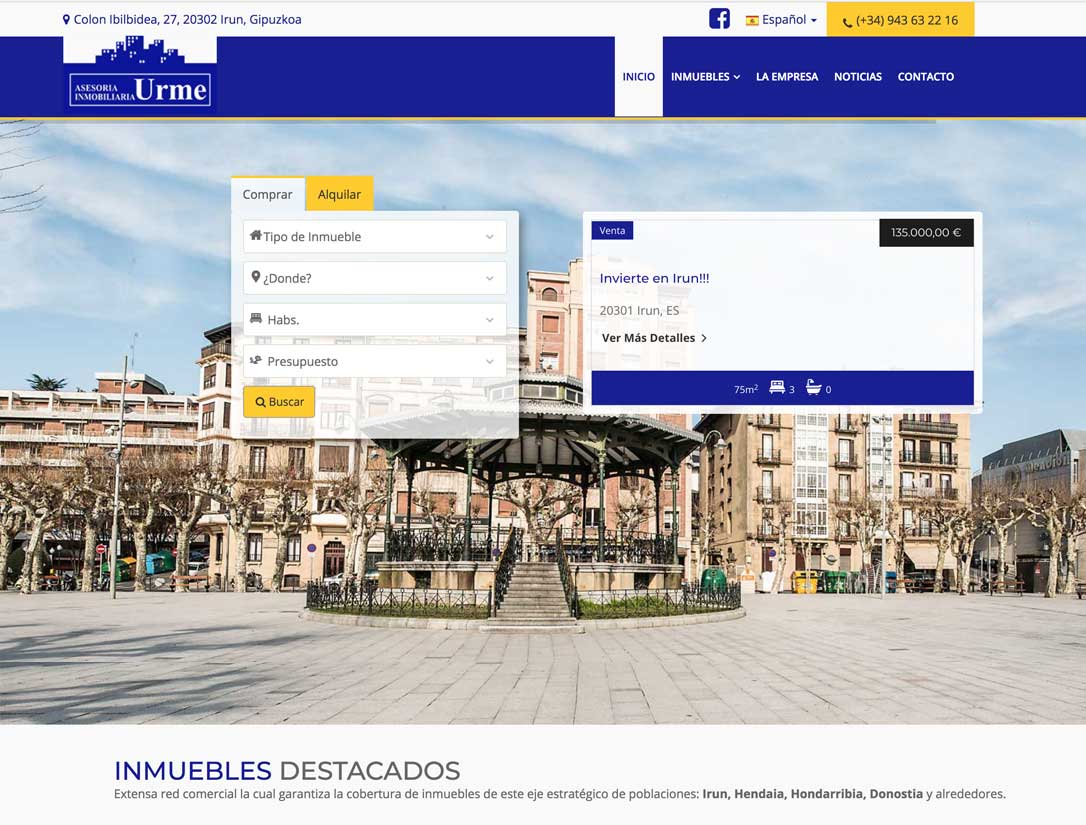
Task: Click the Facebook icon
Action: pyautogui.click(x=719, y=18)
